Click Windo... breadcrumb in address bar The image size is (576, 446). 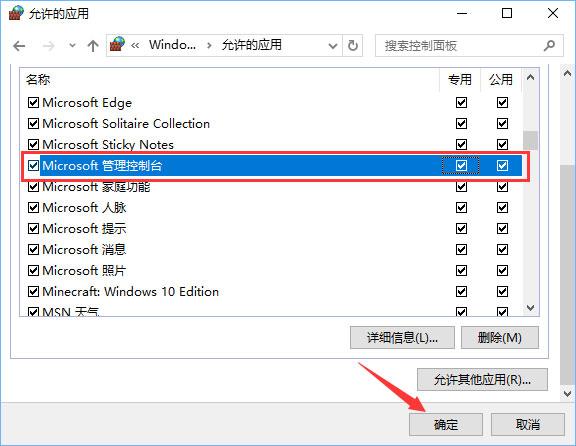(x=172, y=45)
